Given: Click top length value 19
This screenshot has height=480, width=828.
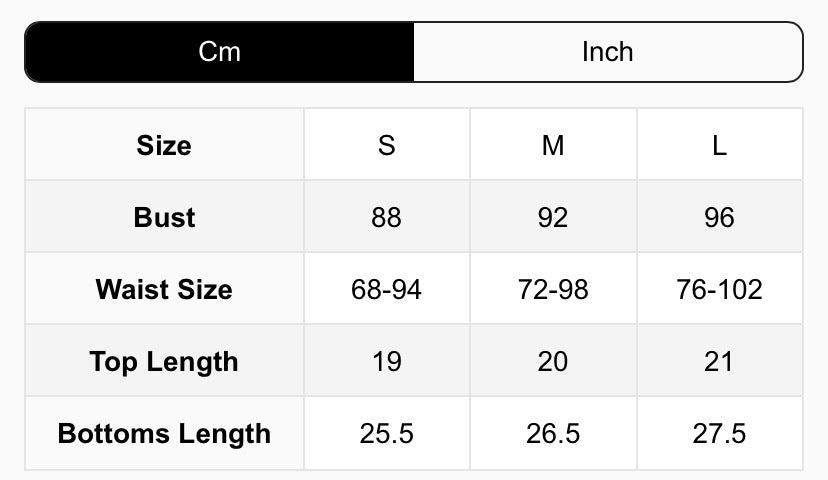Looking at the screenshot, I should click(x=386, y=361).
